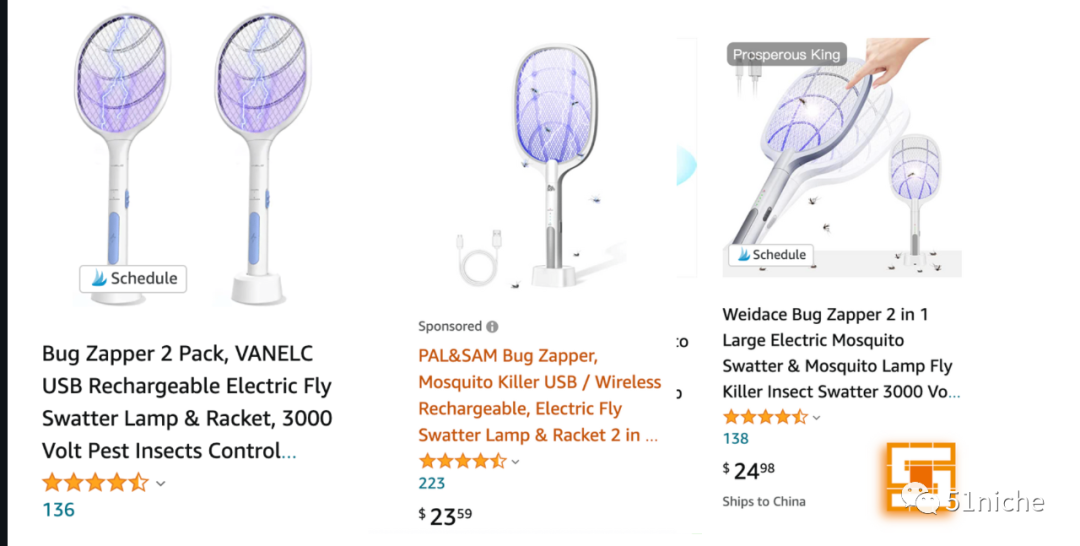Expand rating breakdown arrow for PAL&SAM product

516,462
